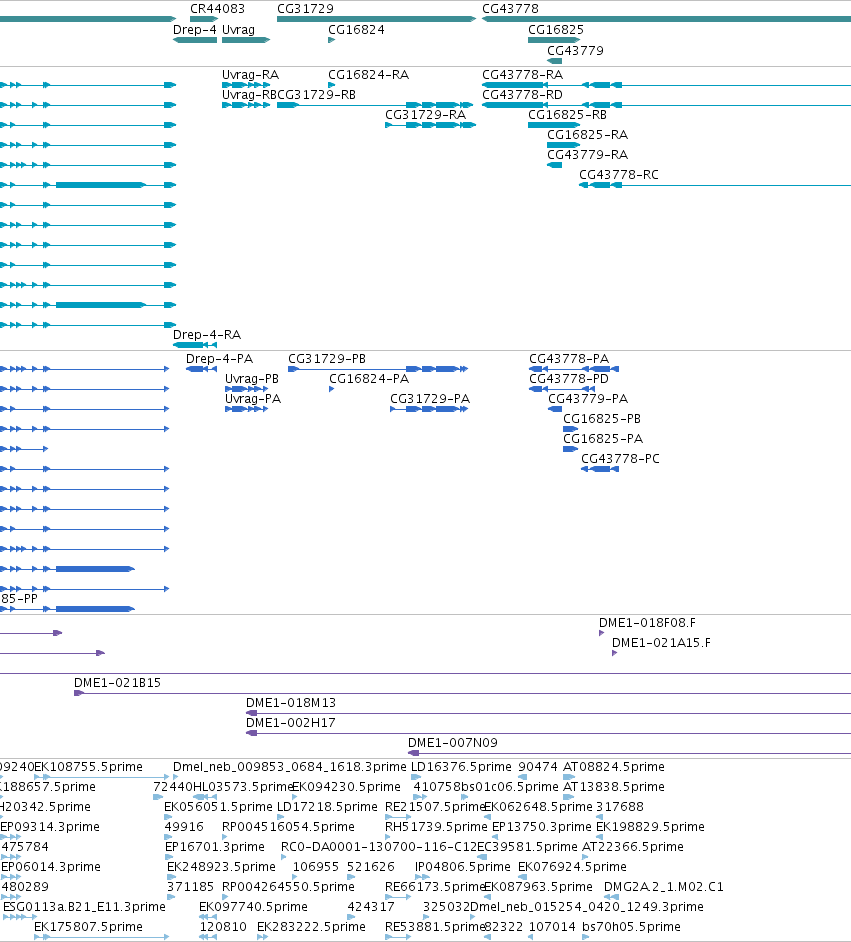Click the CG43779-PA protein label

588,398
